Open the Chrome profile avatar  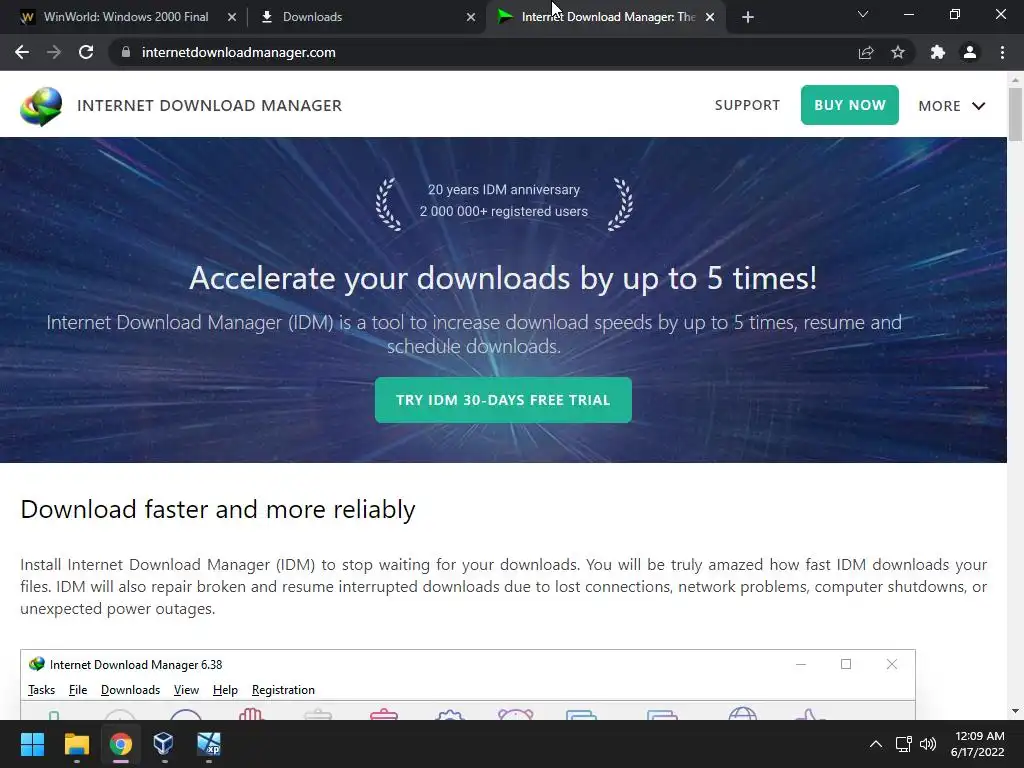click(x=970, y=52)
